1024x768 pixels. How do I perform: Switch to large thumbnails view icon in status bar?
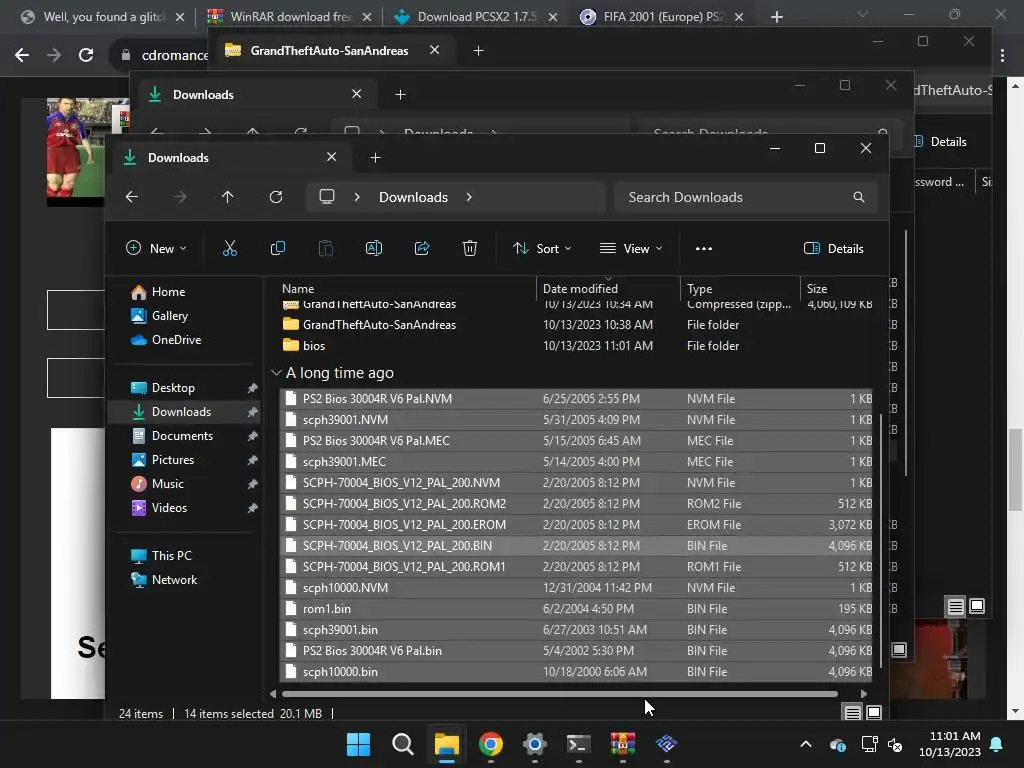coord(874,712)
